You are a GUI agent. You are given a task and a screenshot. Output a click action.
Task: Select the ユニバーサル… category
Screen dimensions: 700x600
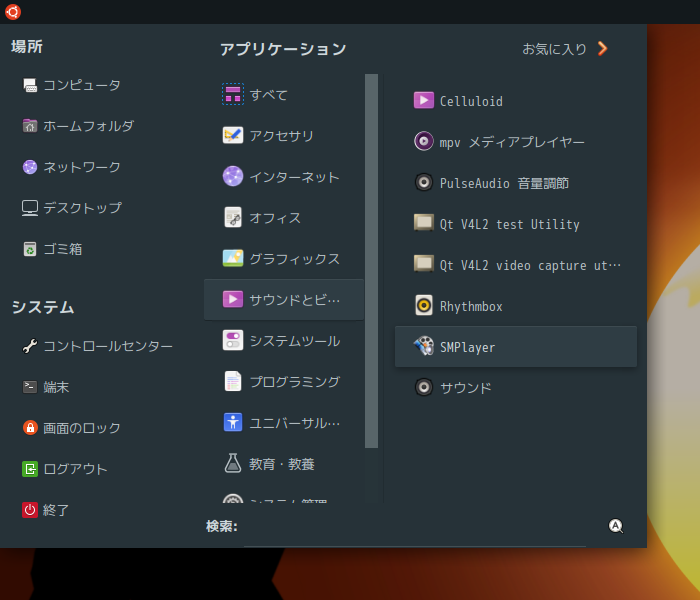point(284,423)
